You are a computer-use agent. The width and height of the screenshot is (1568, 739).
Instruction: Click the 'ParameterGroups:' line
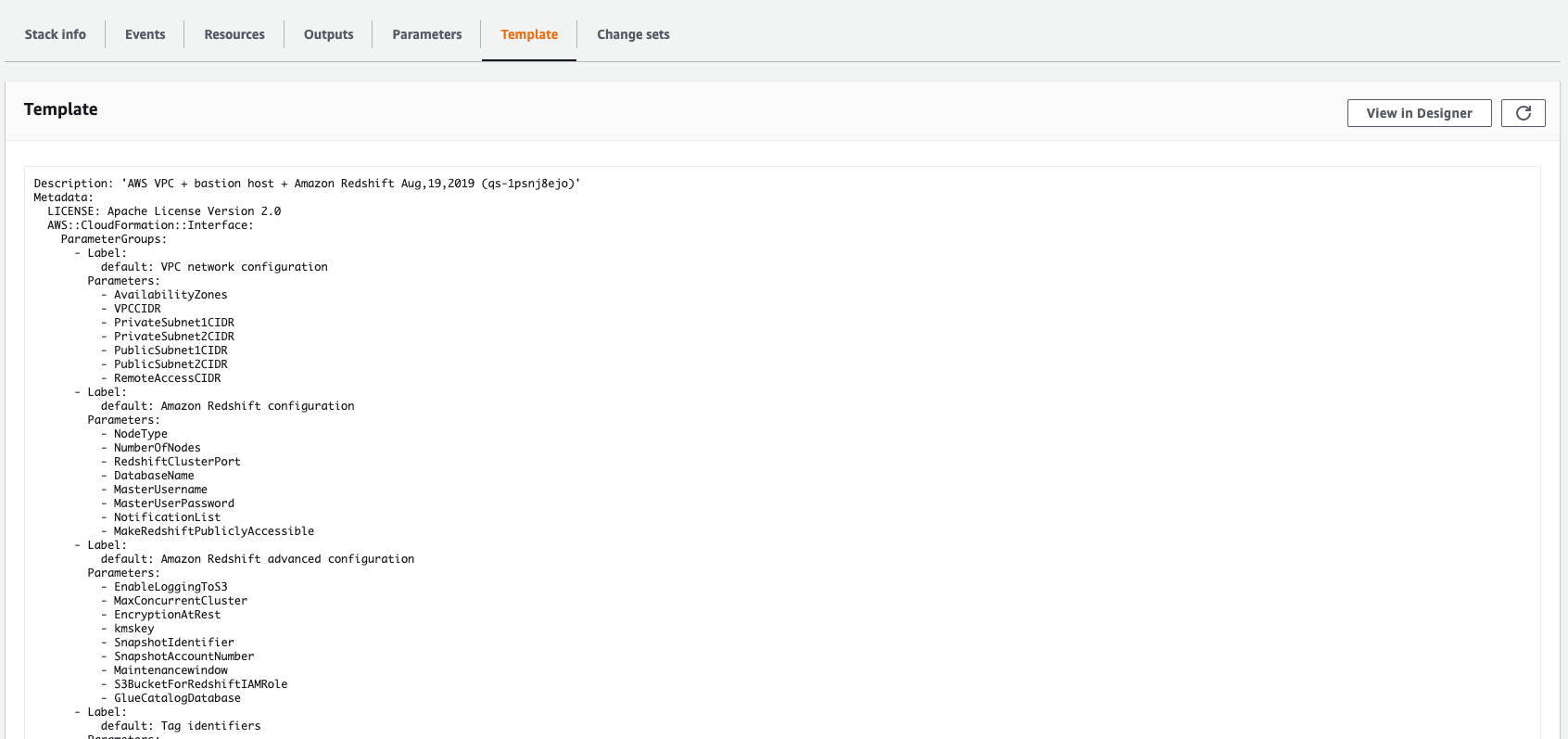(x=114, y=239)
